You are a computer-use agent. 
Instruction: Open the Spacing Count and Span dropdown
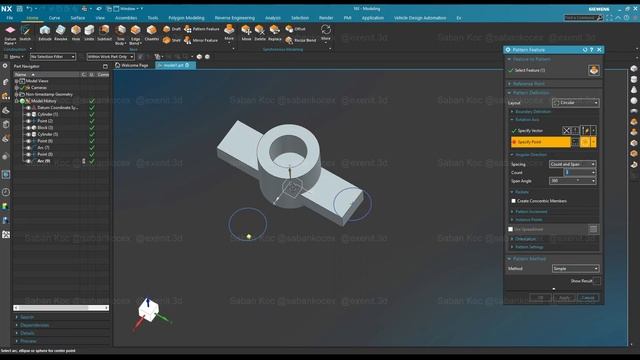tap(572, 164)
